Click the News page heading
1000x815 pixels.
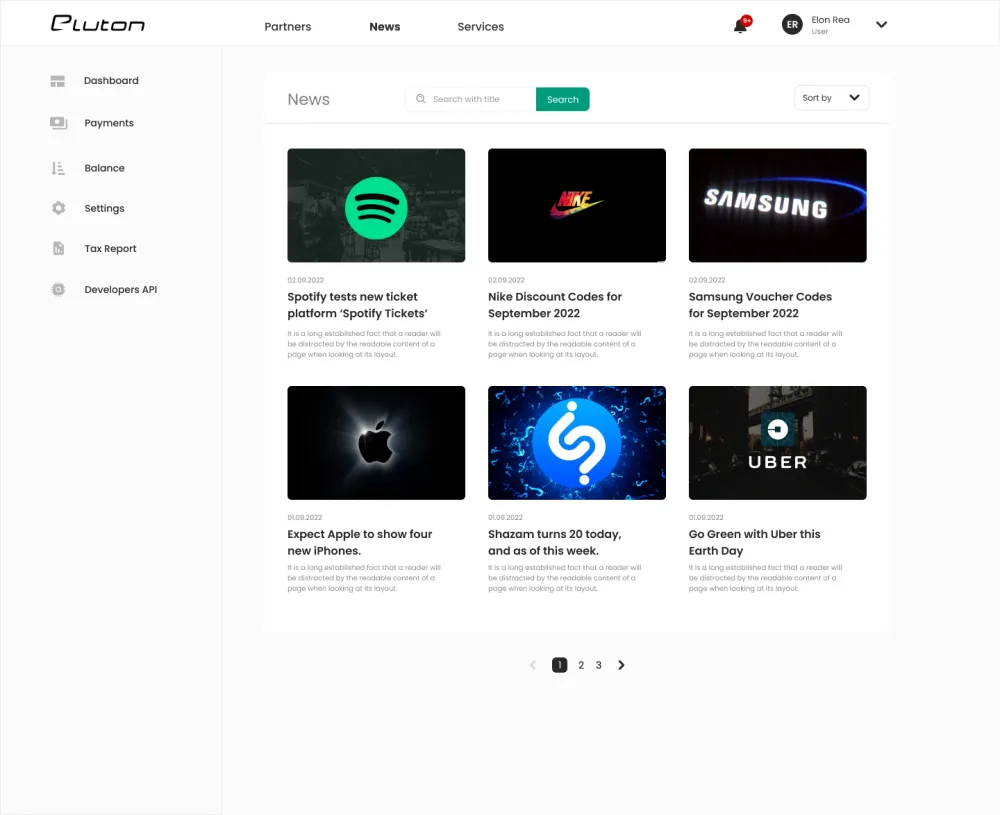tap(309, 99)
